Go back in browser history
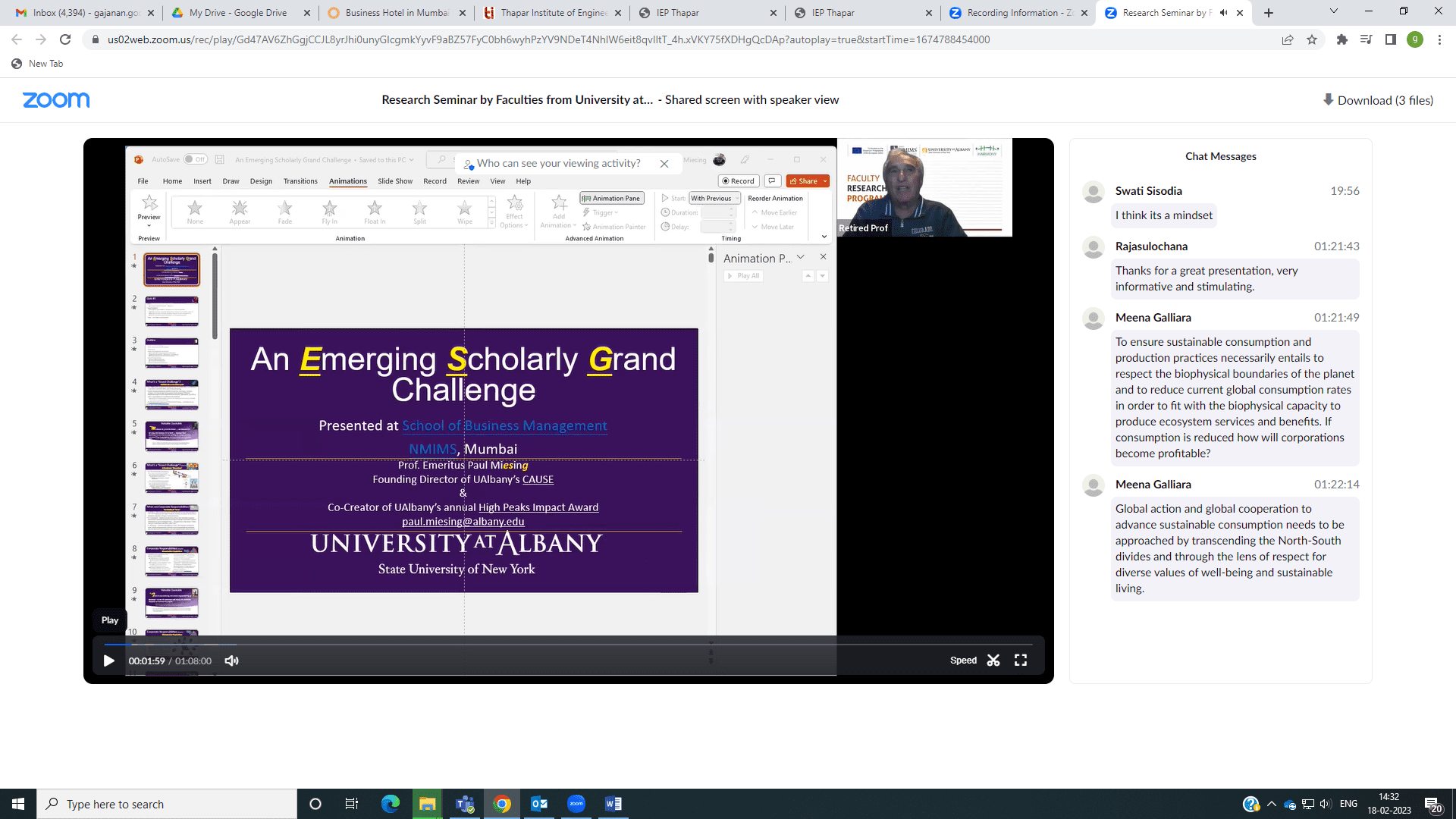This screenshot has height=819, width=1456. click(x=17, y=39)
